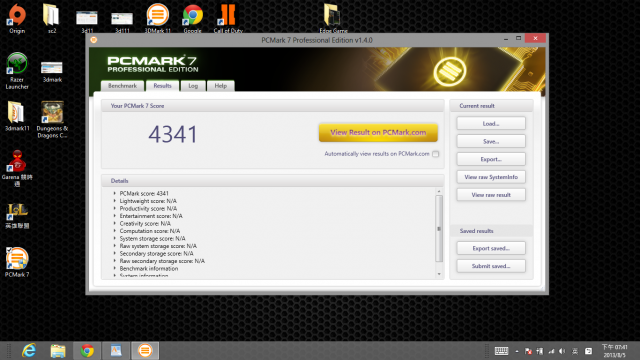Viewport: 640px width, 360px height.
Task: Click the Details scrollbar up arrow
Action: (x=439, y=191)
